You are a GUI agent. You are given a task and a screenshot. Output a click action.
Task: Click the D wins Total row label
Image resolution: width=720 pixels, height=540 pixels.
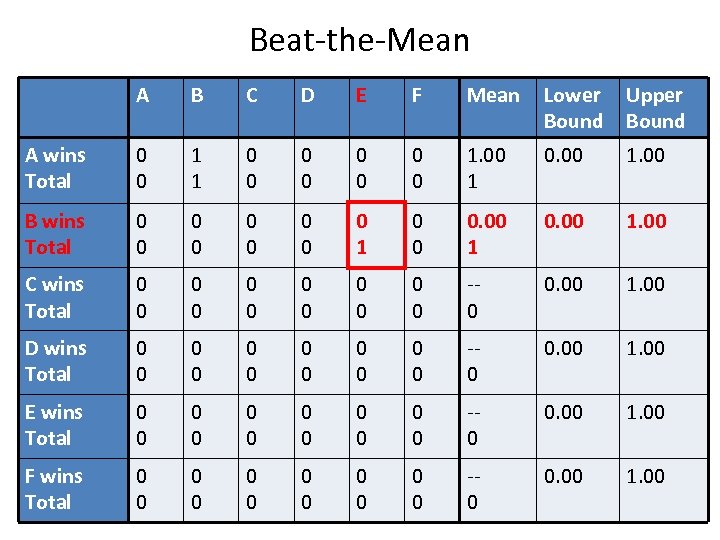(x=72, y=361)
